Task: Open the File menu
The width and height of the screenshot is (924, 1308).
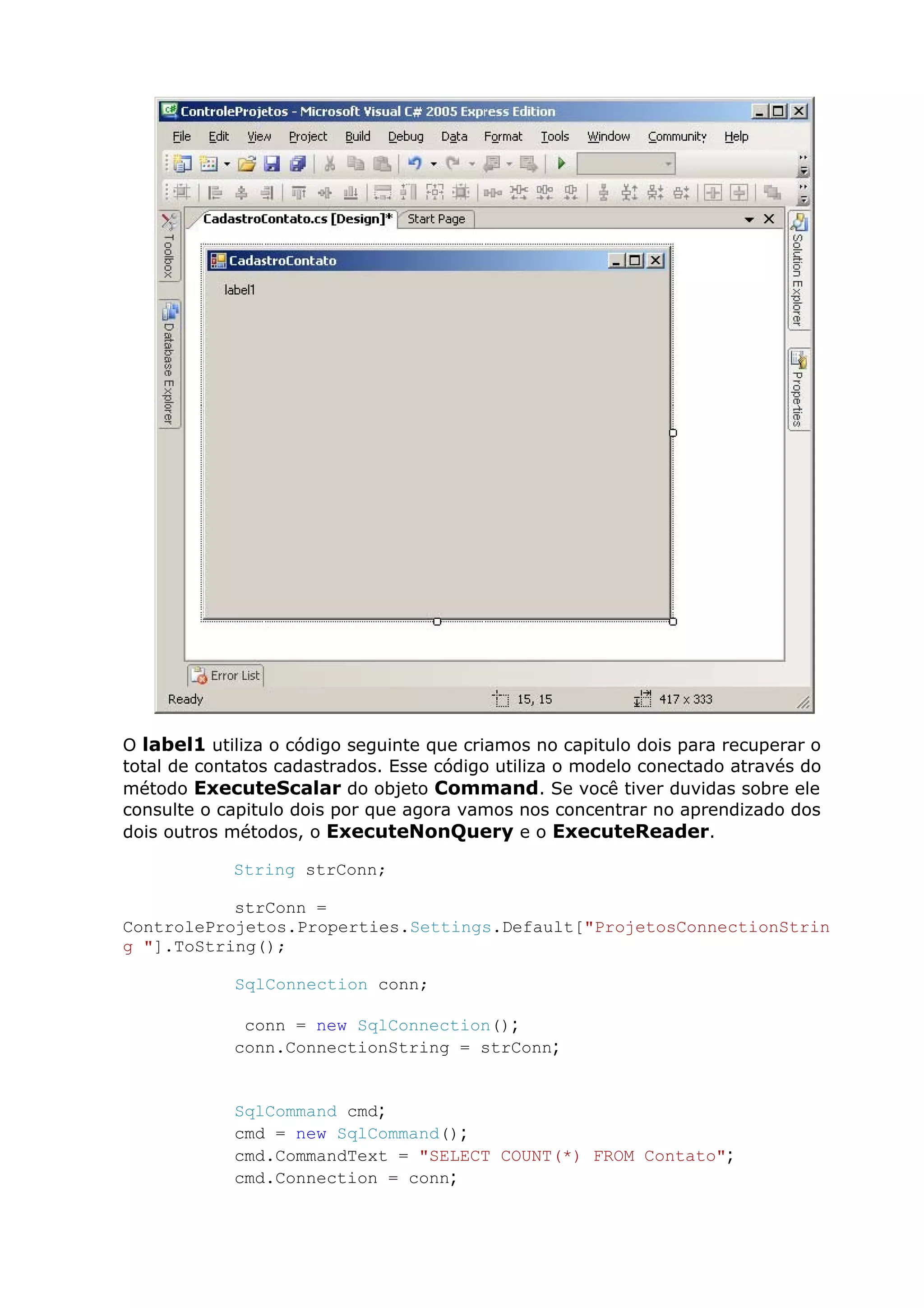Action: pos(182,137)
